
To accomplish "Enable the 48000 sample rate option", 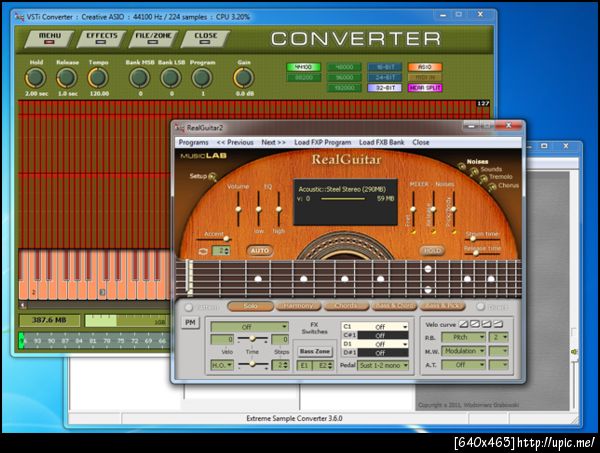I will [344, 67].
